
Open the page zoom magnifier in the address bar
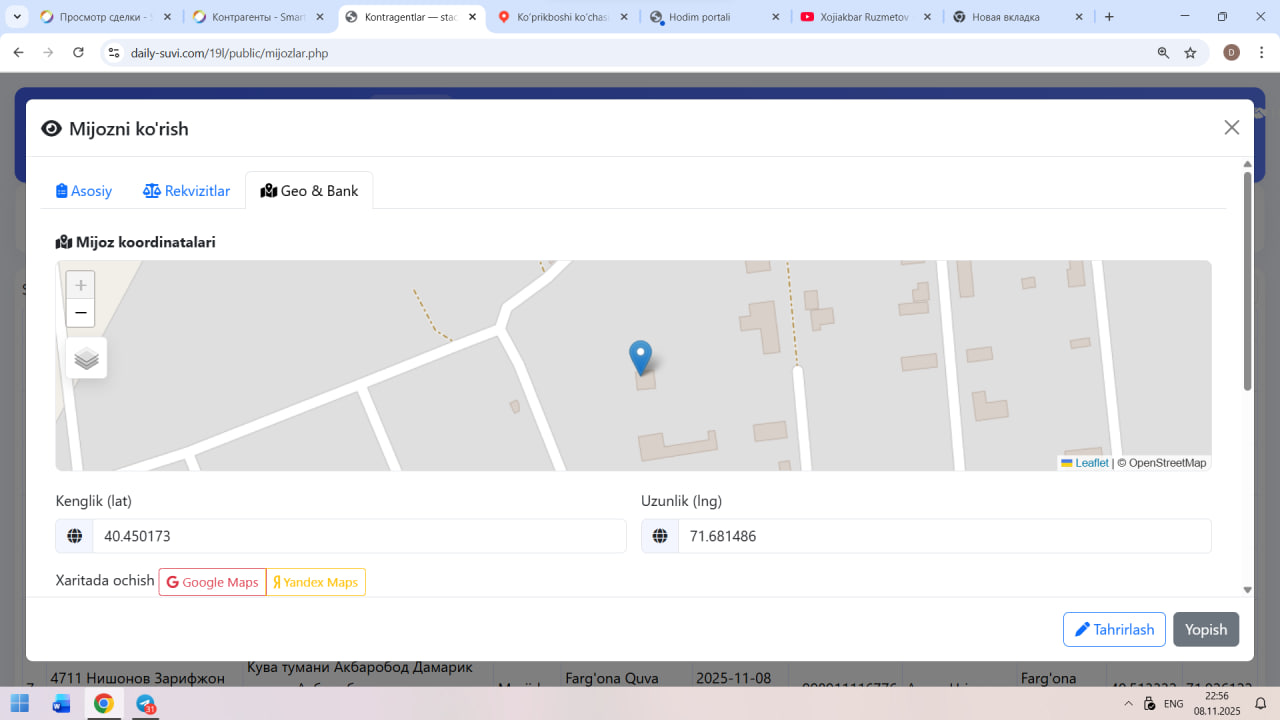[x=1163, y=53]
